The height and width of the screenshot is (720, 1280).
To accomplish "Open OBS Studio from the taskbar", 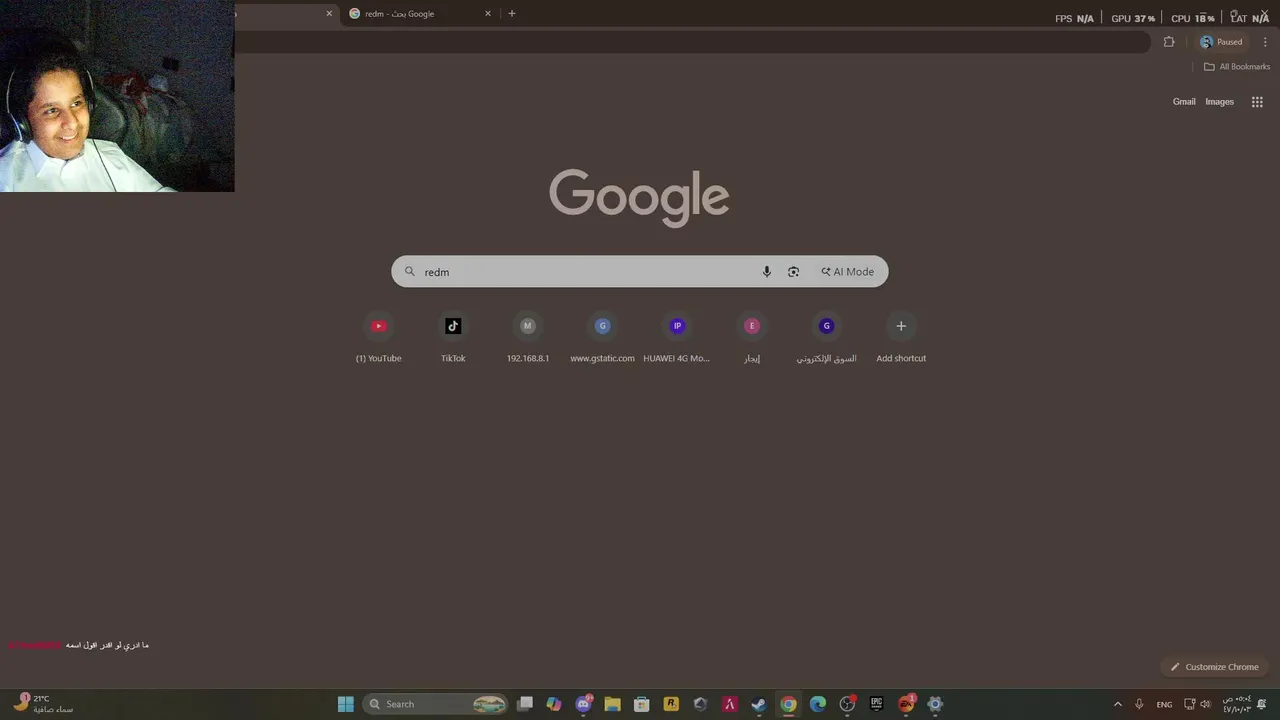I will click(x=847, y=704).
